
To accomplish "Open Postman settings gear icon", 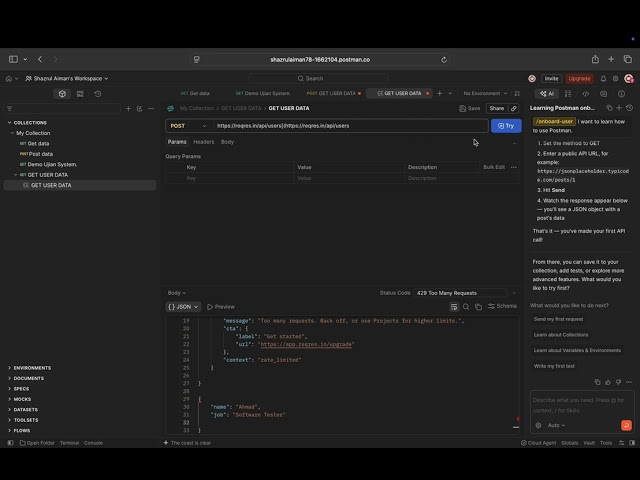I will click(616, 78).
